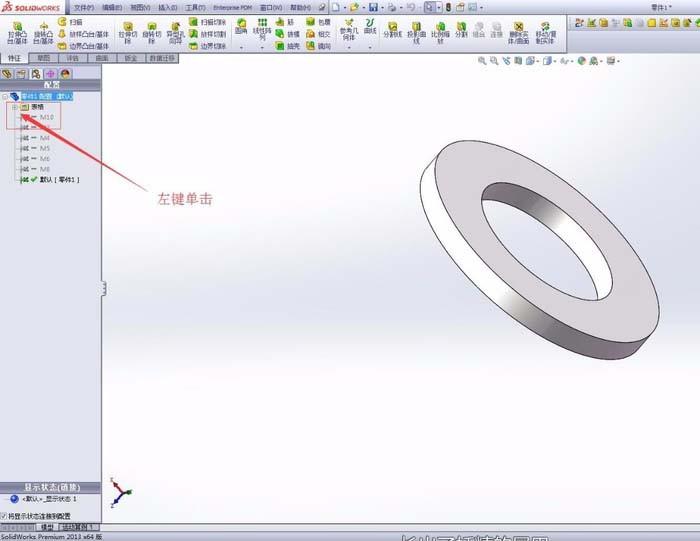Viewport: 700px width, 541px height.
Task: Select the Lofted Cut (放样切割) tool
Action: coord(208,34)
